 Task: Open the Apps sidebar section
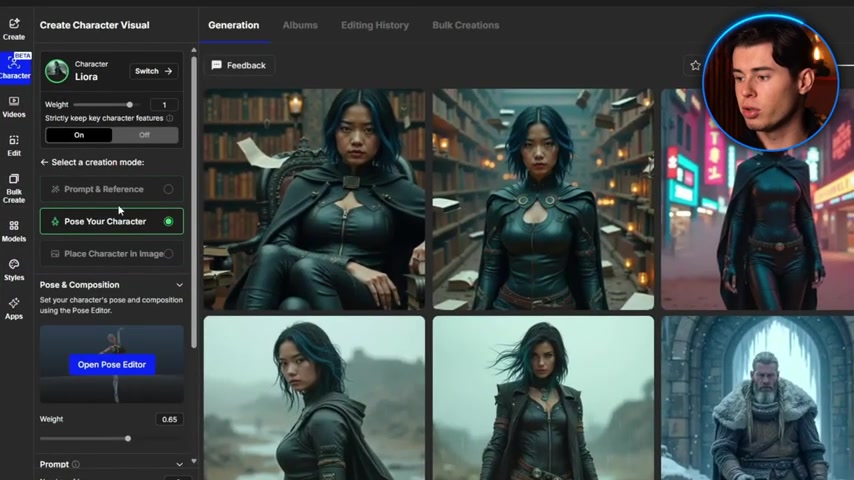tap(14, 308)
